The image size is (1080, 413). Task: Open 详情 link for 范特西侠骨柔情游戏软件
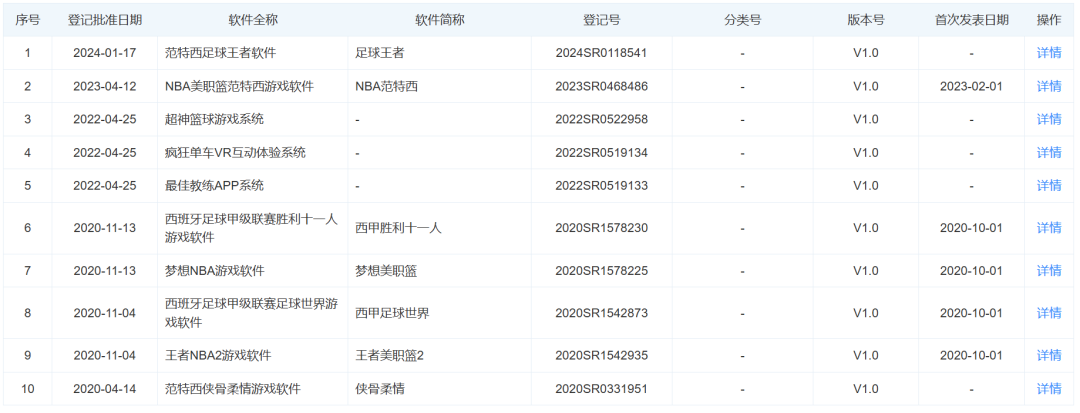[1049, 389]
